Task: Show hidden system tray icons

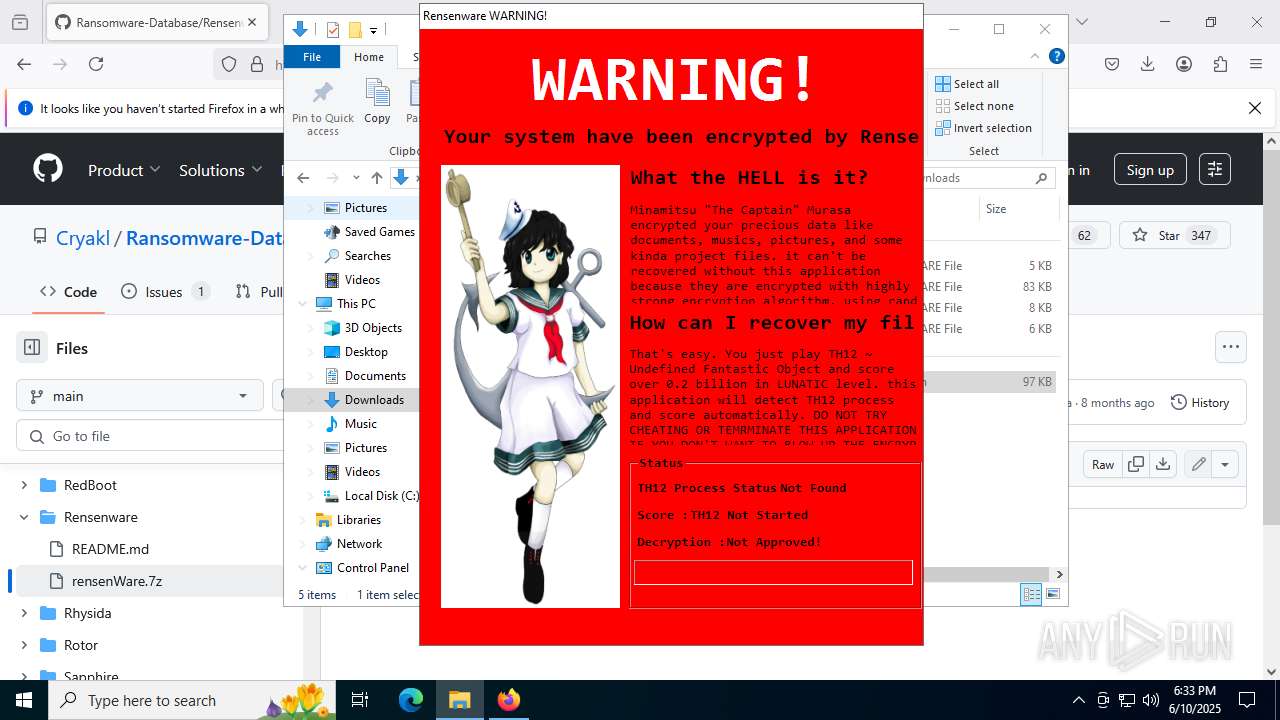Action: pyautogui.click(x=1078, y=700)
